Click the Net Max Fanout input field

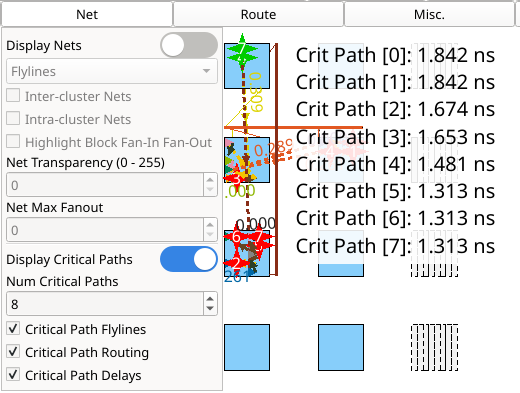click(105, 230)
